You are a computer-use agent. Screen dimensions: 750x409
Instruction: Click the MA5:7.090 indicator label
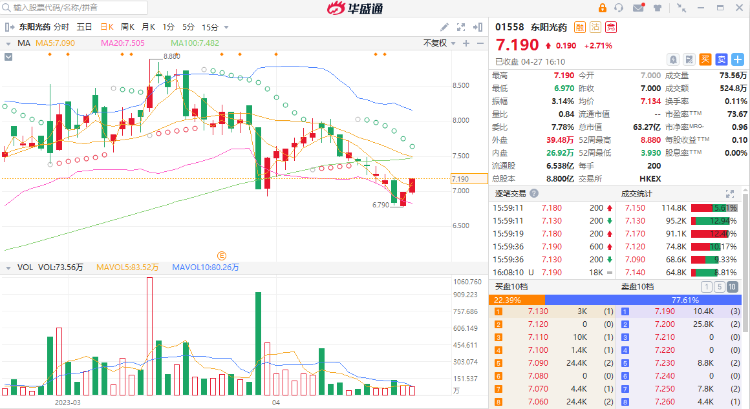tap(55, 43)
